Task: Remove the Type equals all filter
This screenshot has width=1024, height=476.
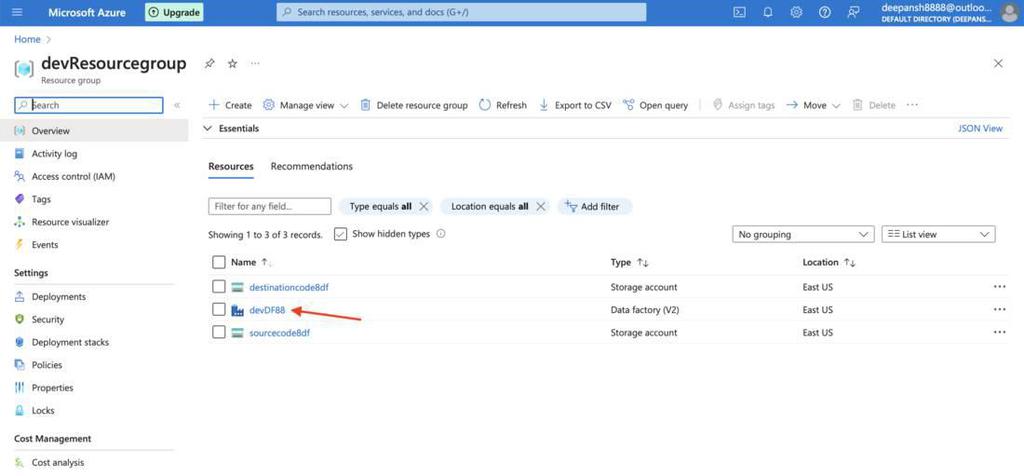Action: coord(424,206)
